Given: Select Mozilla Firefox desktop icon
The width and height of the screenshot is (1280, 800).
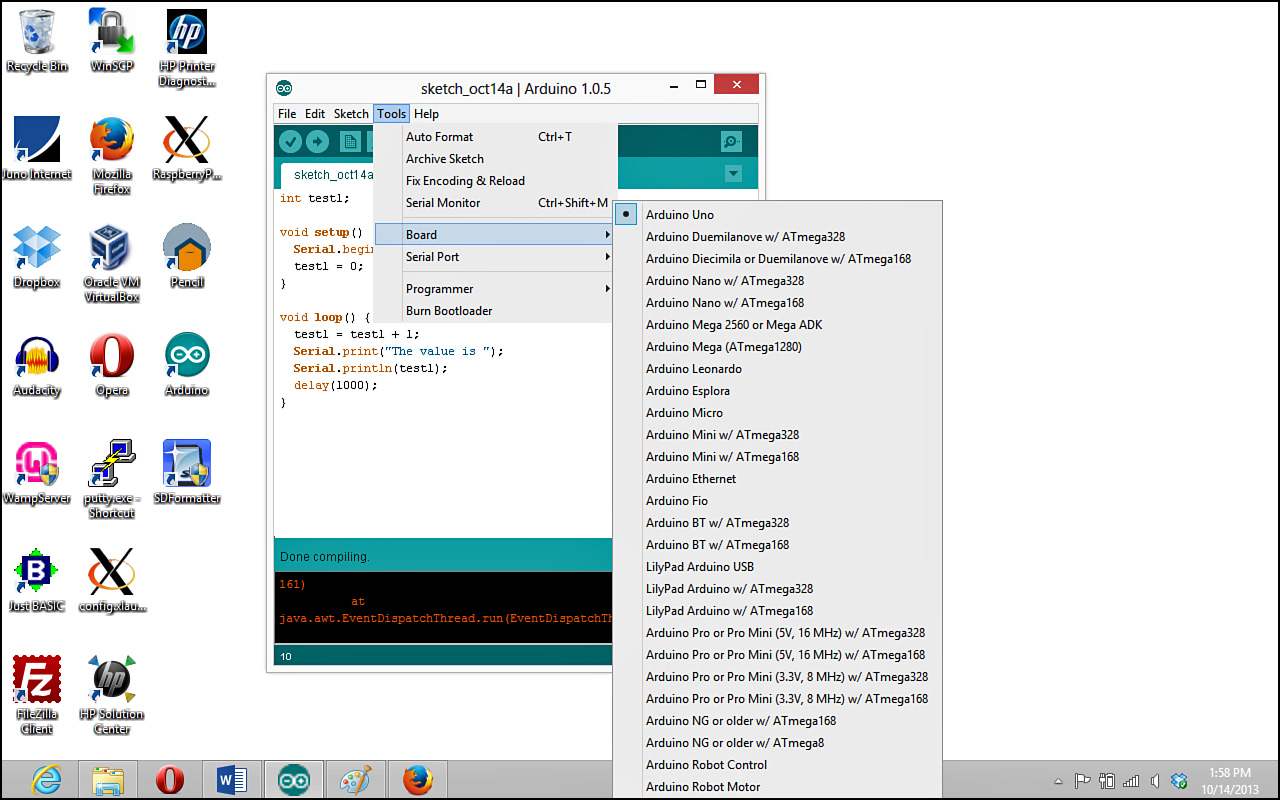Looking at the screenshot, I should (x=111, y=155).
